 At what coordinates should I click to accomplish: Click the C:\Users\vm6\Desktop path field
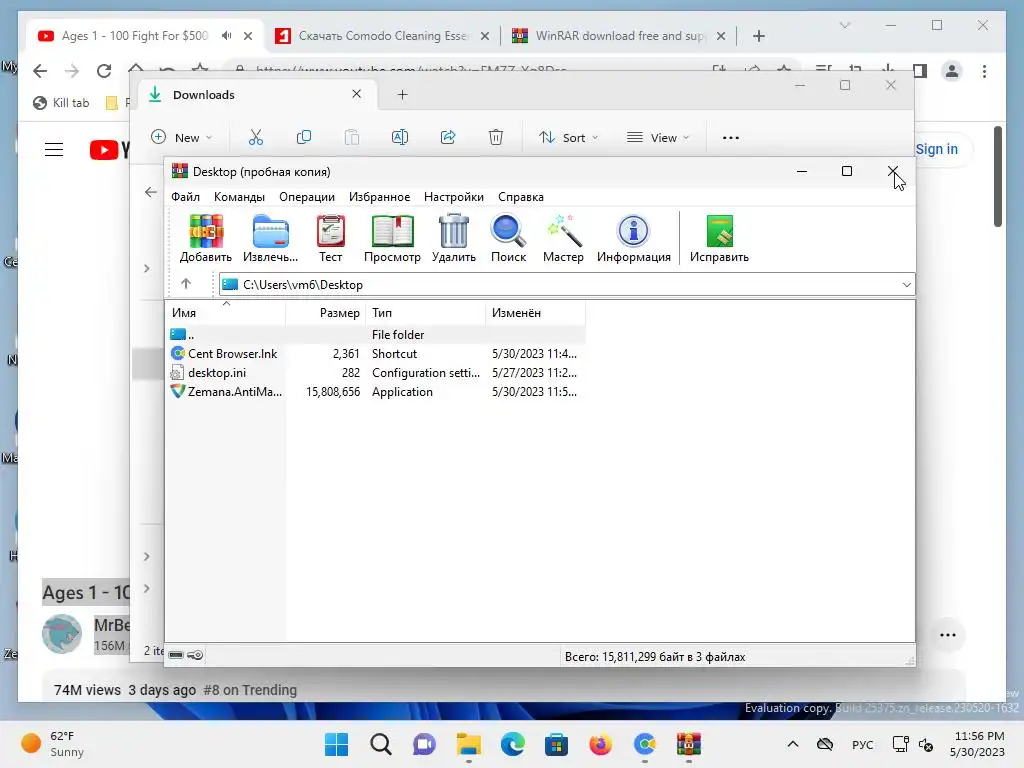(567, 285)
